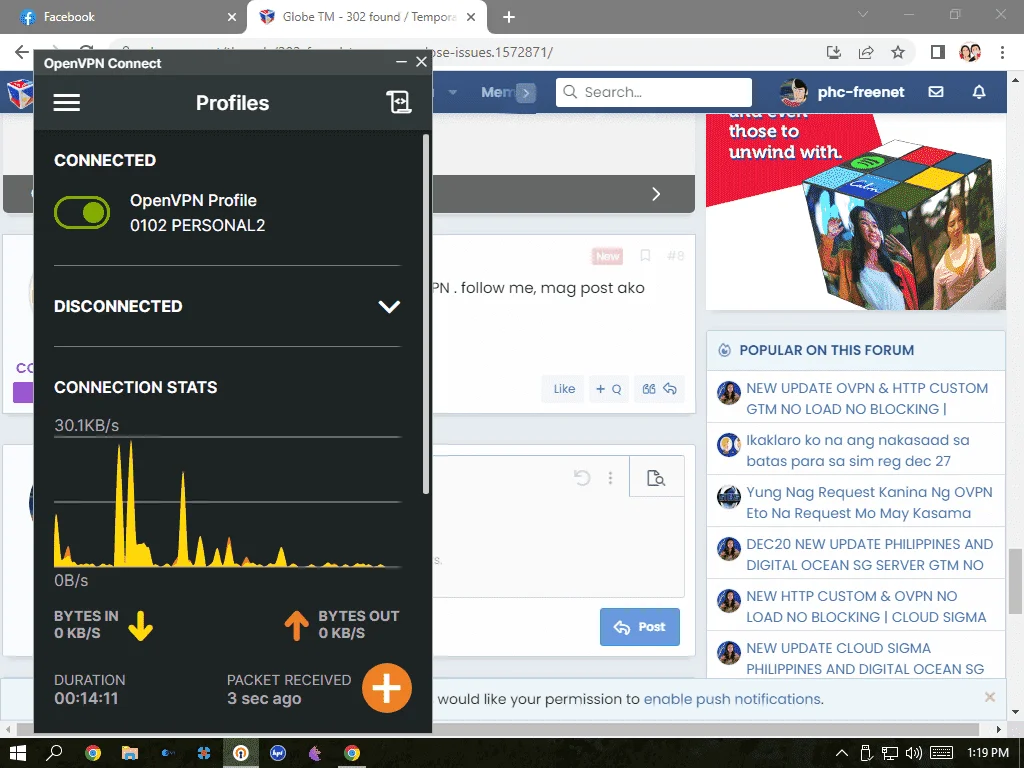
Task: Open the OpenVPN Connect hamburger menu
Action: (67, 103)
